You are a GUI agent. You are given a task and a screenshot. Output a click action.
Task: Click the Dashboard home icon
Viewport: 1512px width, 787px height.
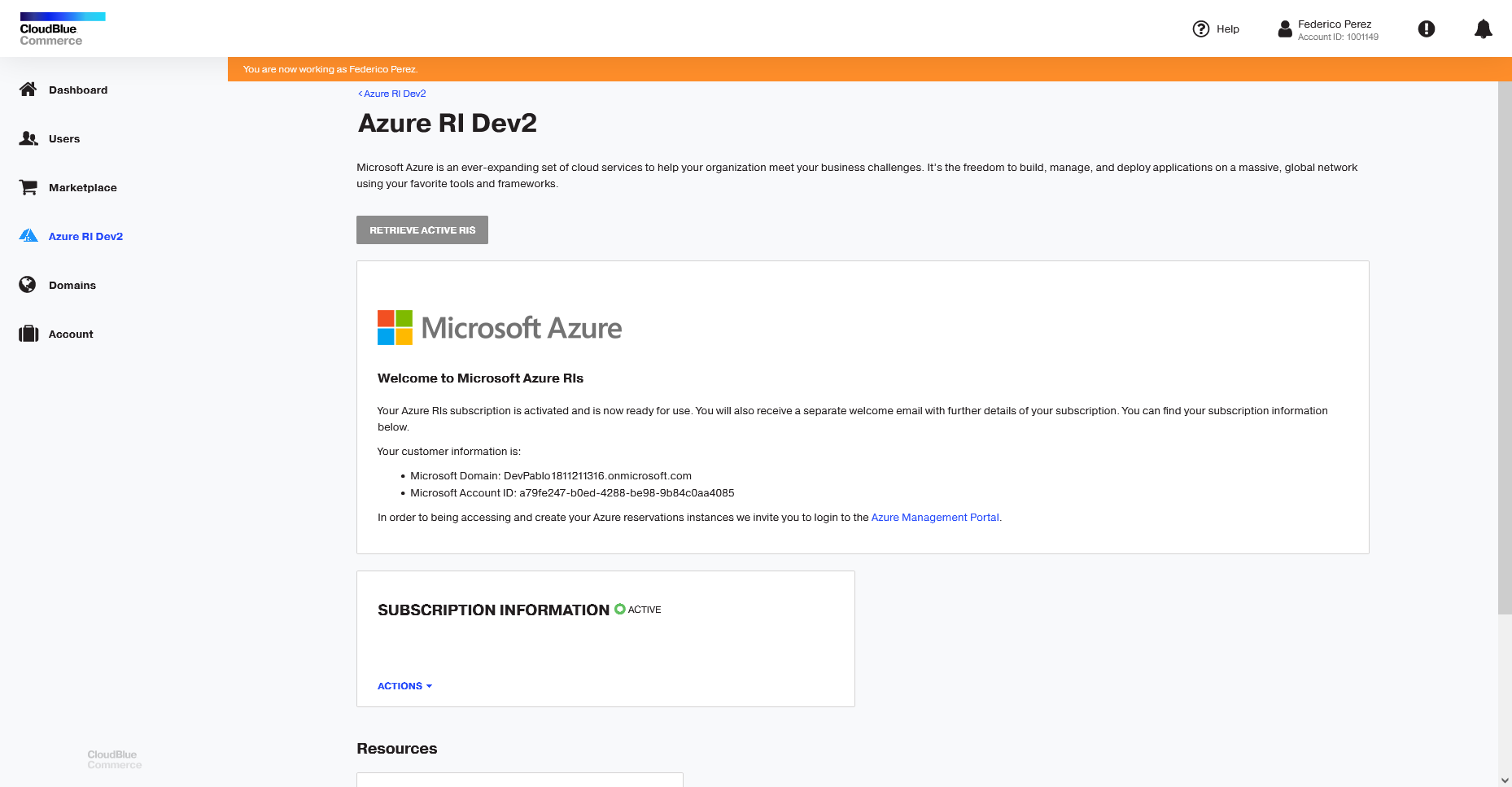point(28,90)
